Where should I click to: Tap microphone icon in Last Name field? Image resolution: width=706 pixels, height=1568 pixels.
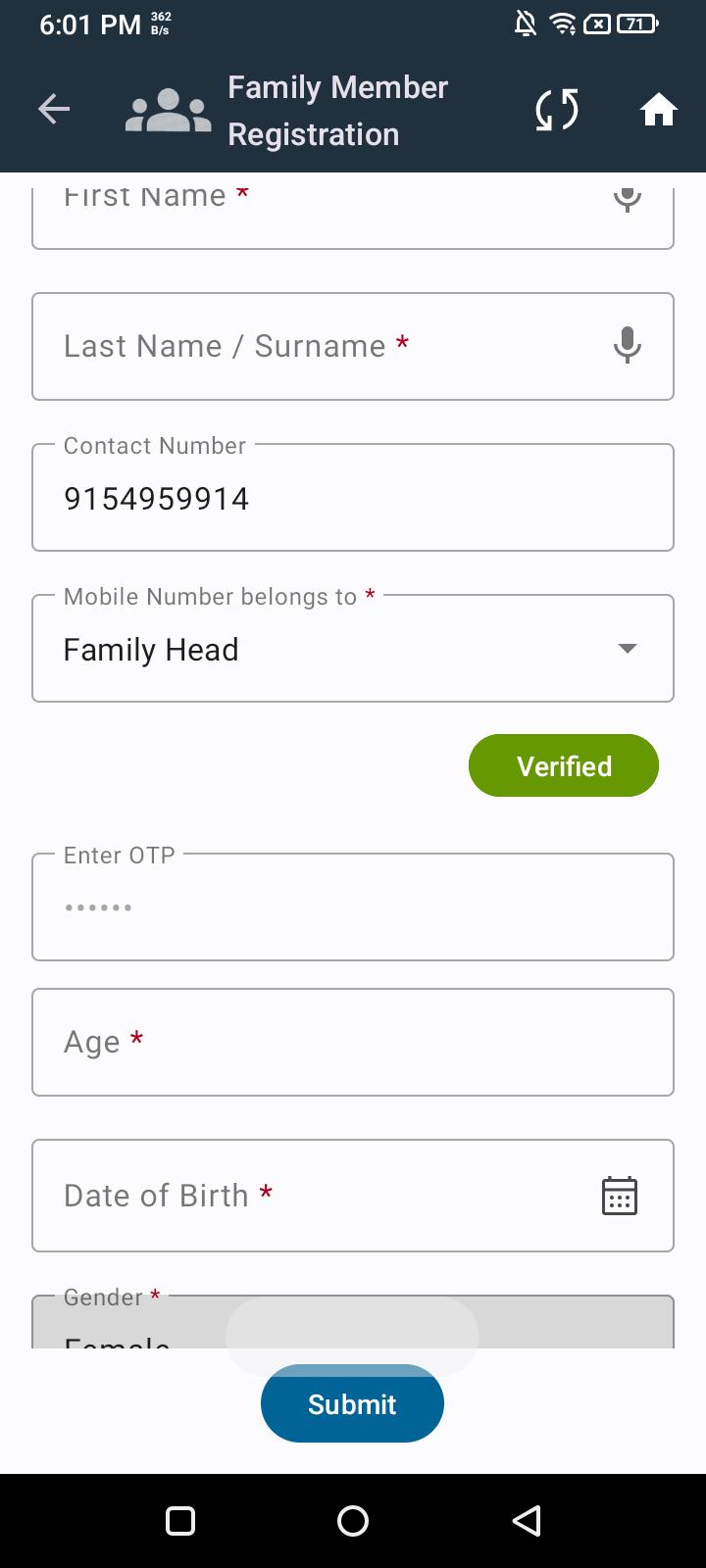pos(628,345)
